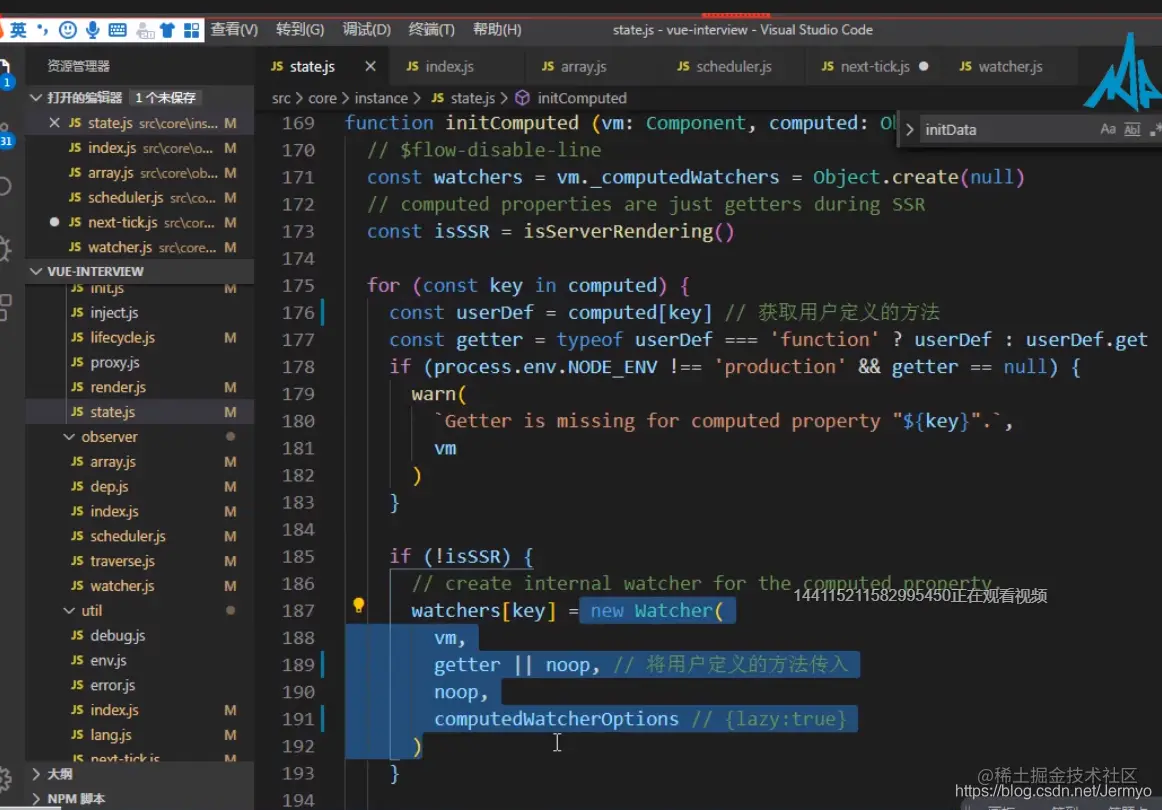Click the IME microphone icon
The image size is (1162, 810).
(x=93, y=30)
